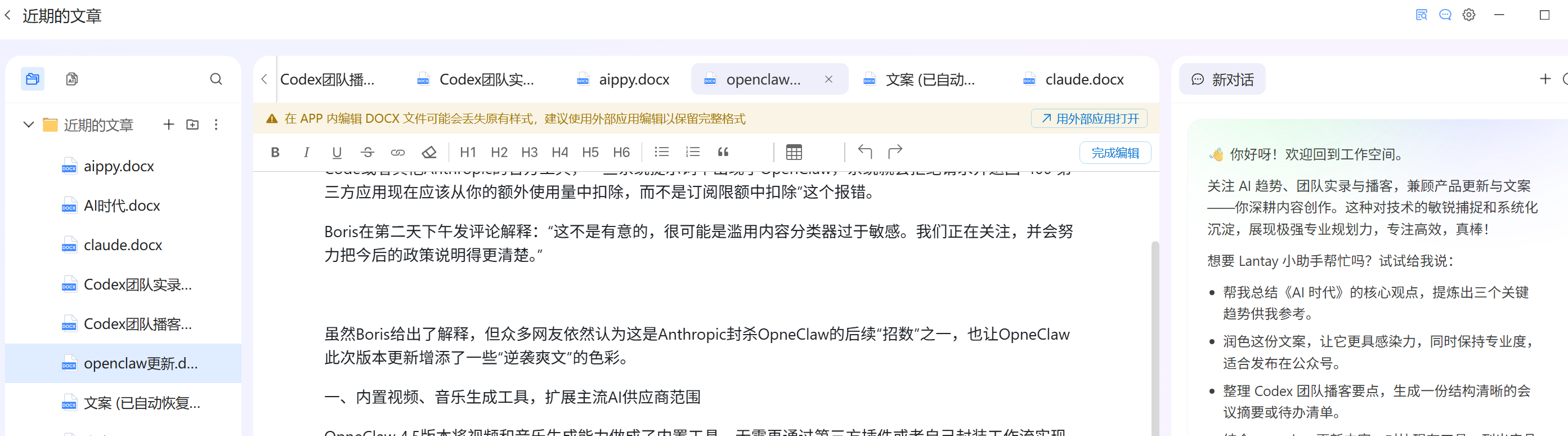Clear formatting with the eraser icon
Image resolution: width=1568 pixels, height=436 pixels.
(429, 152)
